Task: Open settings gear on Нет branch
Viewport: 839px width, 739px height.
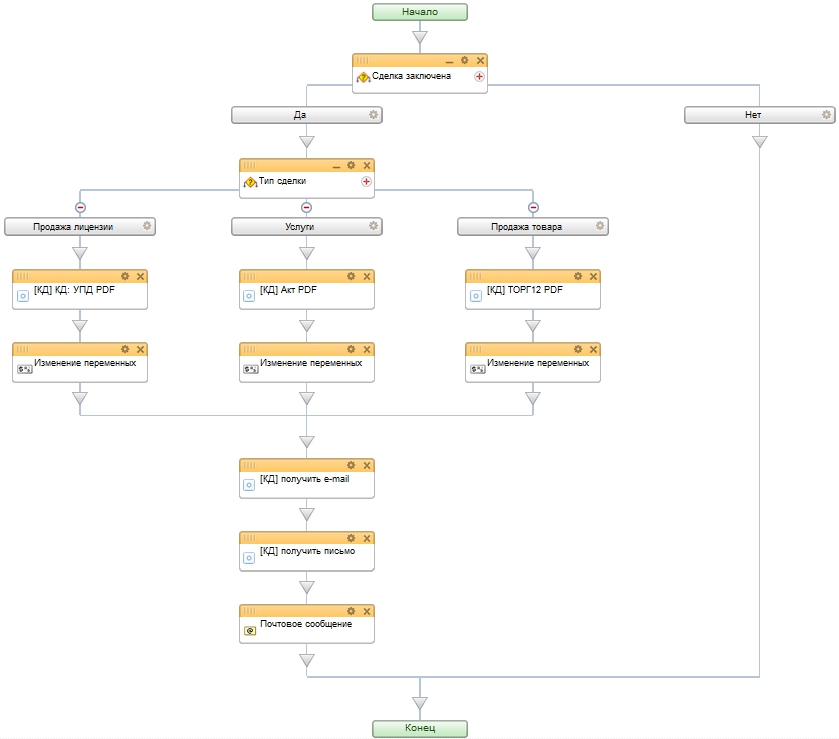Action: (x=826, y=115)
